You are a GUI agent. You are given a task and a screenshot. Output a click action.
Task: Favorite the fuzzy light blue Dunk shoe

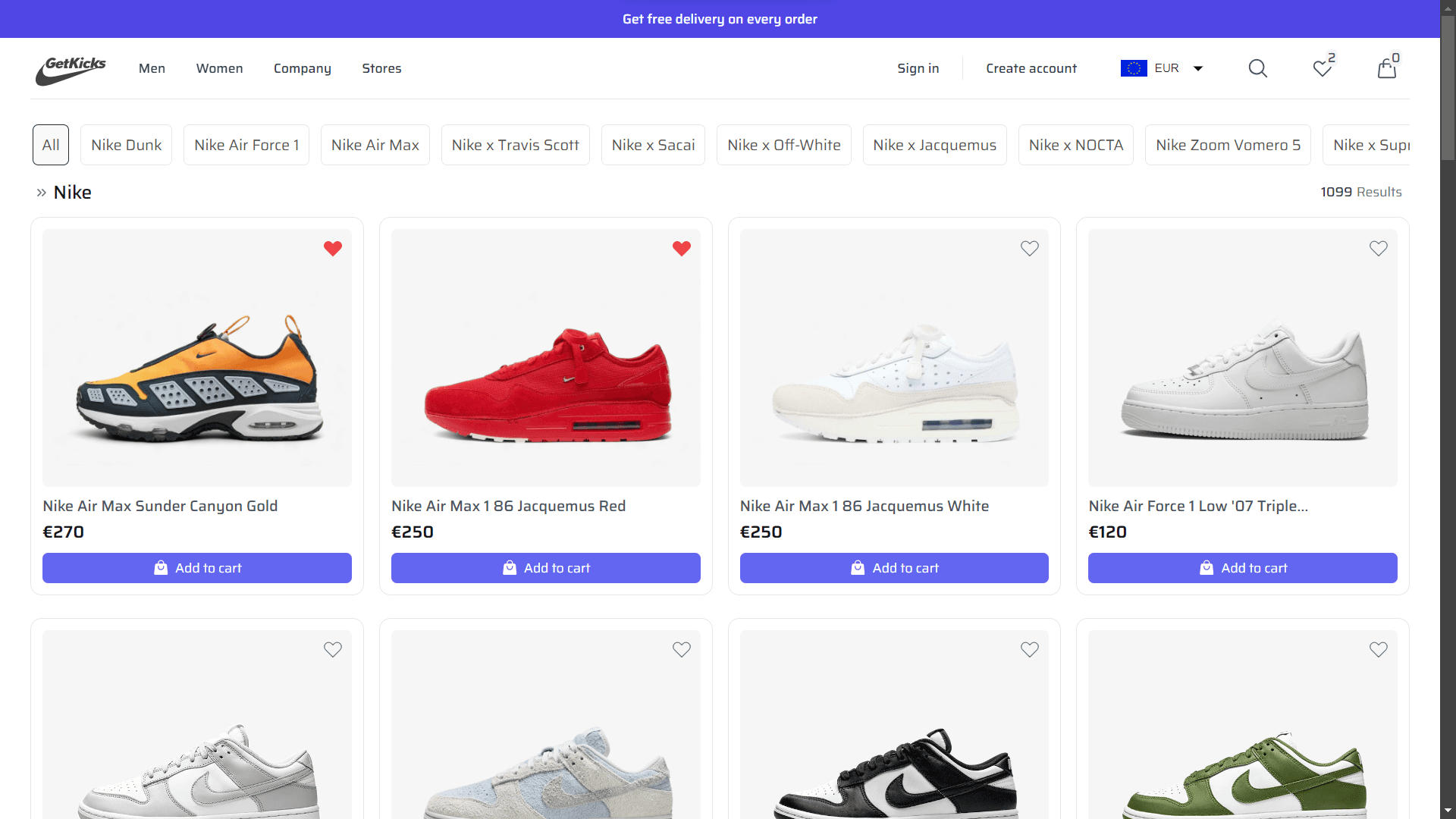682,649
